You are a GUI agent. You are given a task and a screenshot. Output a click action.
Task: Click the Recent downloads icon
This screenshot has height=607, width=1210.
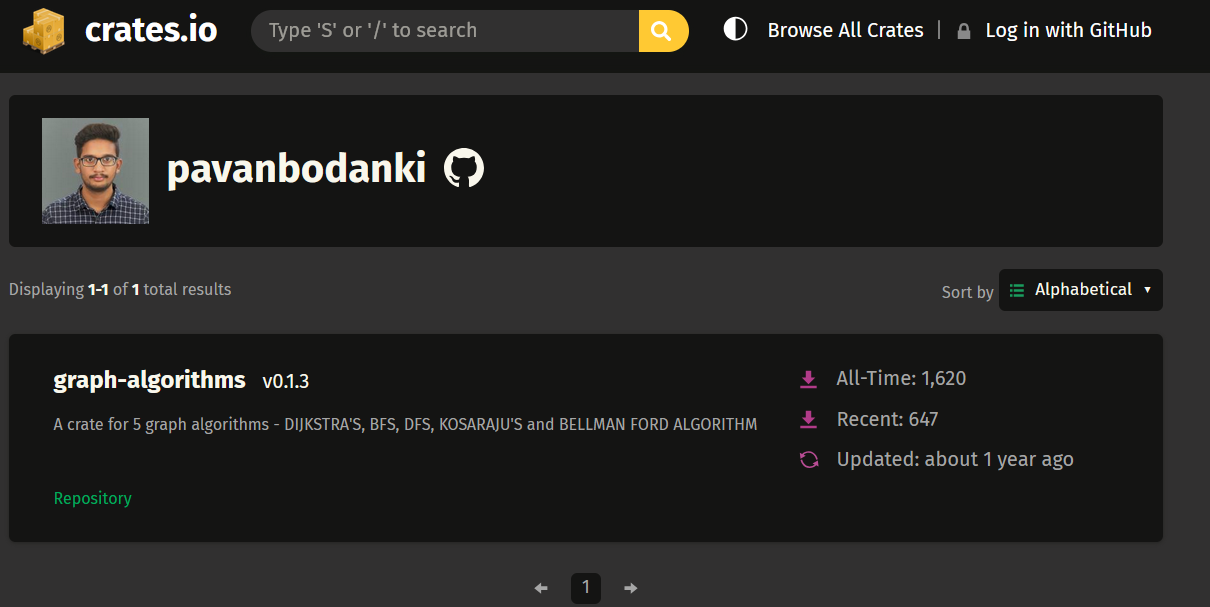tap(809, 420)
